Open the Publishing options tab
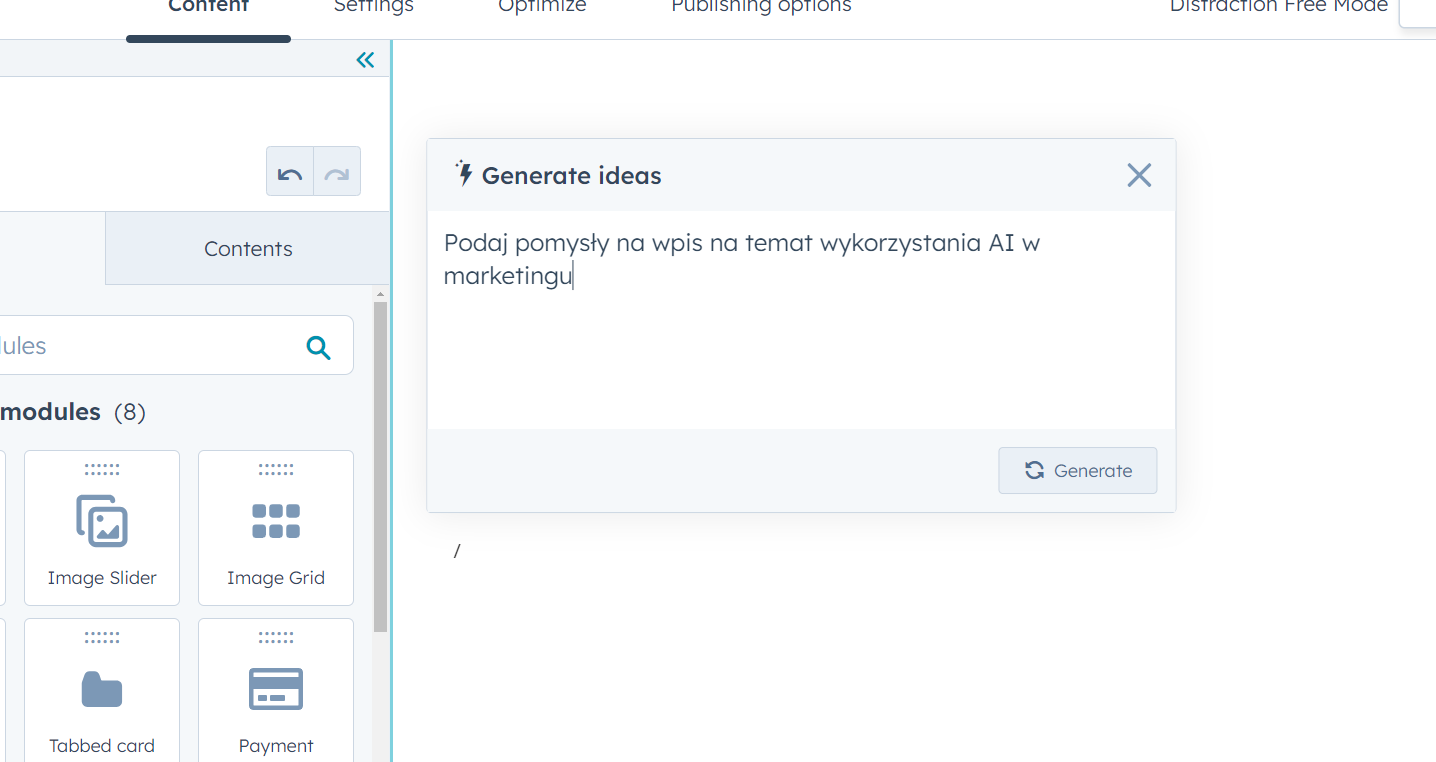1436x762 pixels. (x=761, y=8)
